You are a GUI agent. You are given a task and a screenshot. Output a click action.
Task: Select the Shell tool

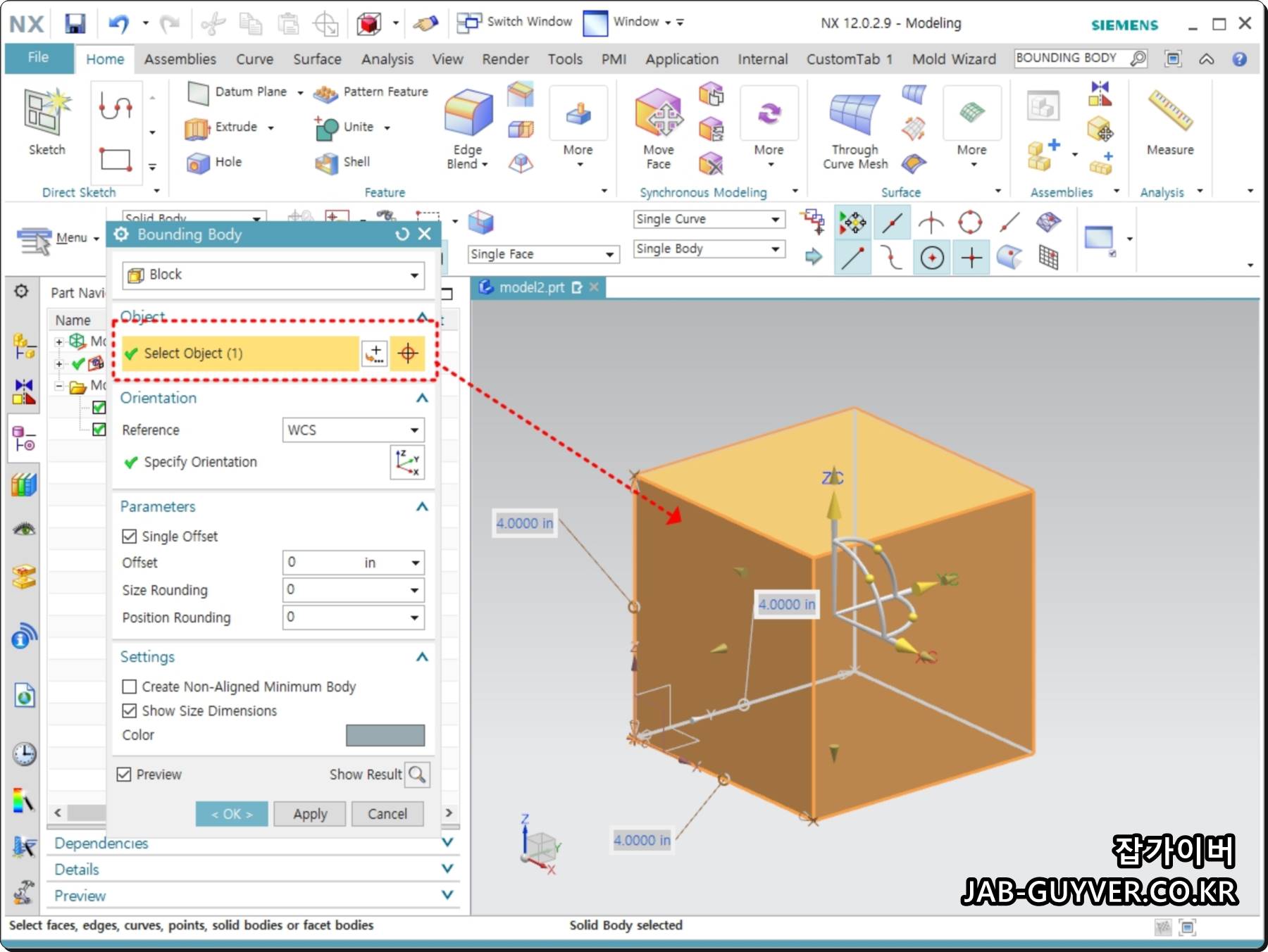pos(343,163)
